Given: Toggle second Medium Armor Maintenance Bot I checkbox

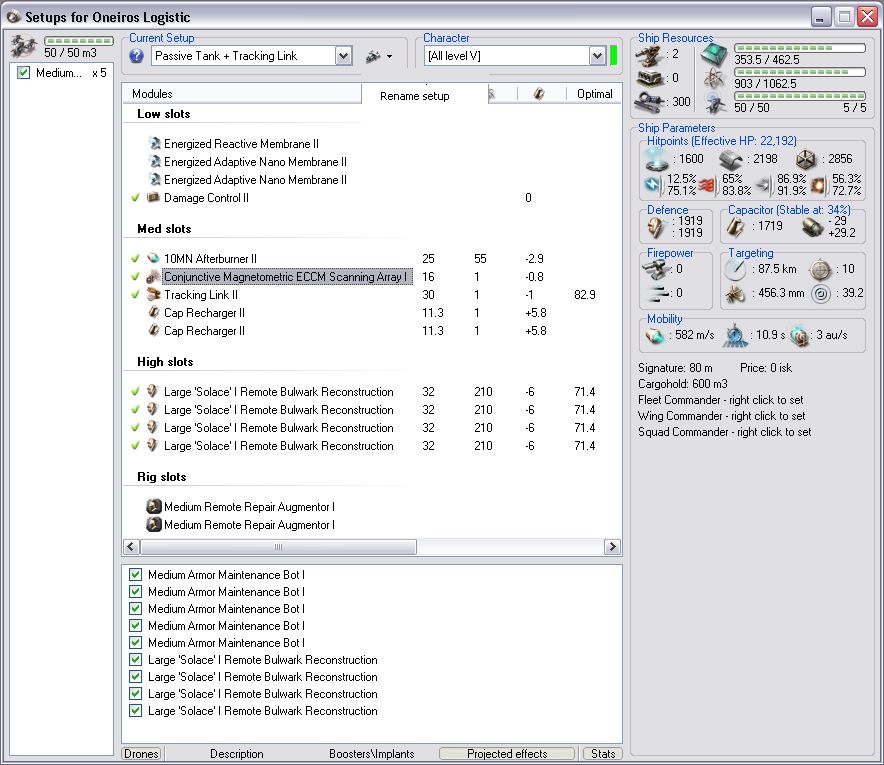Looking at the screenshot, I should click(135, 592).
